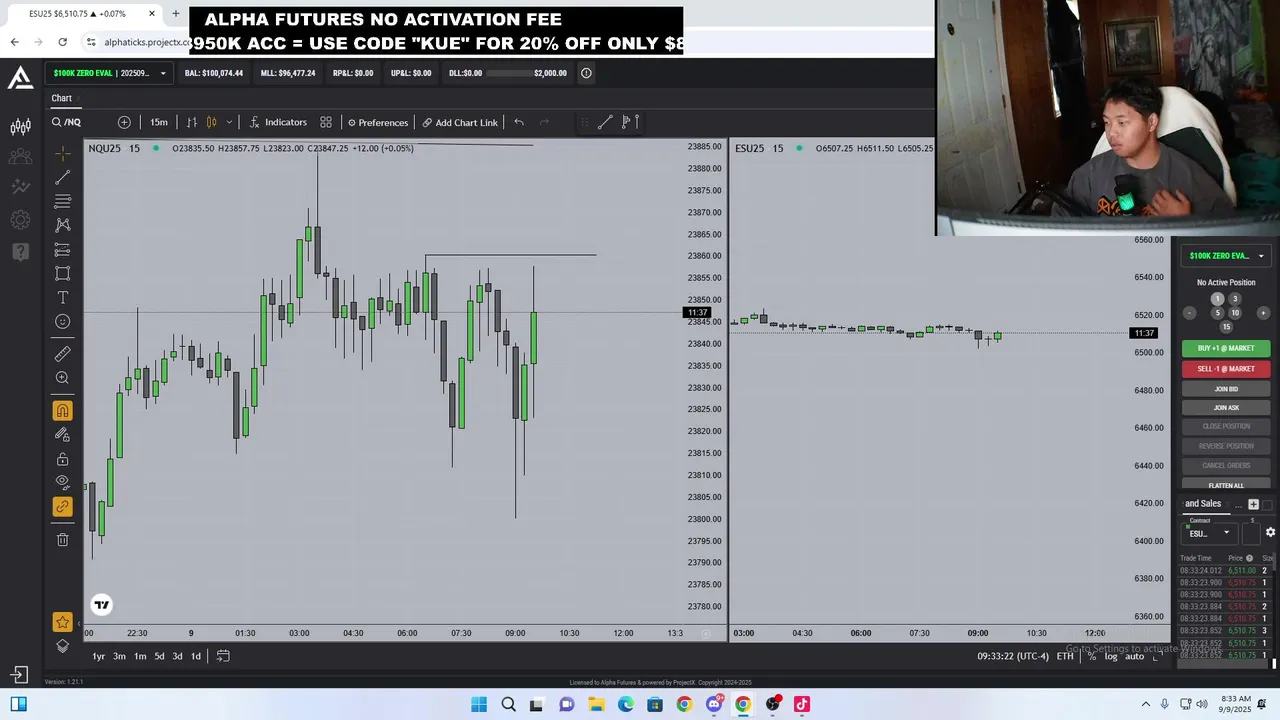Click the TradingView logo on chart
Image resolution: width=1280 pixels, height=720 pixels.
(102, 604)
